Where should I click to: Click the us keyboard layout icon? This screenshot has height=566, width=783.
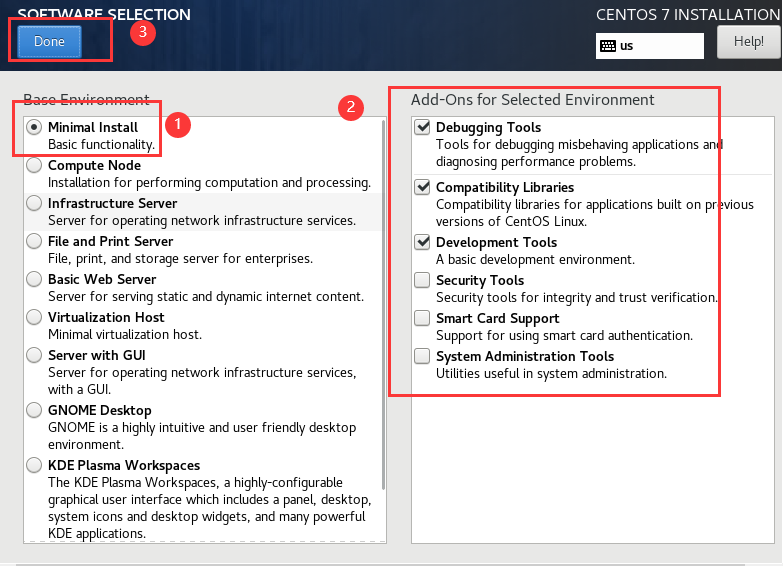tap(608, 46)
